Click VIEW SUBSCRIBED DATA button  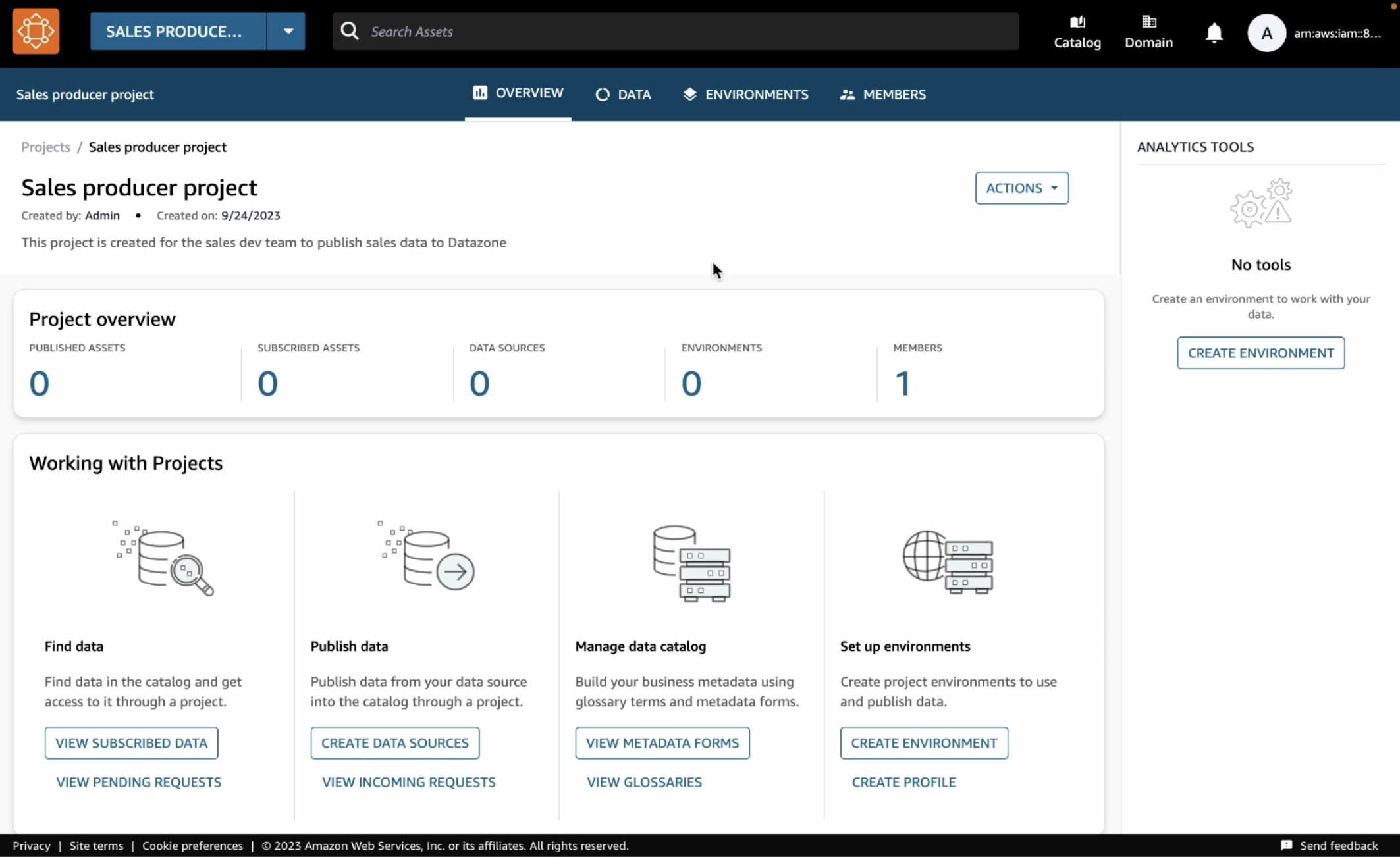[131, 743]
